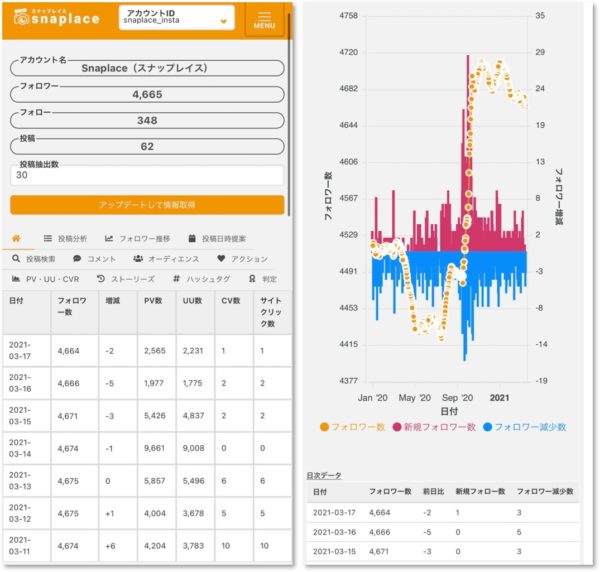
Task: Click the コメント speech bubble icon
Action: tap(77, 259)
